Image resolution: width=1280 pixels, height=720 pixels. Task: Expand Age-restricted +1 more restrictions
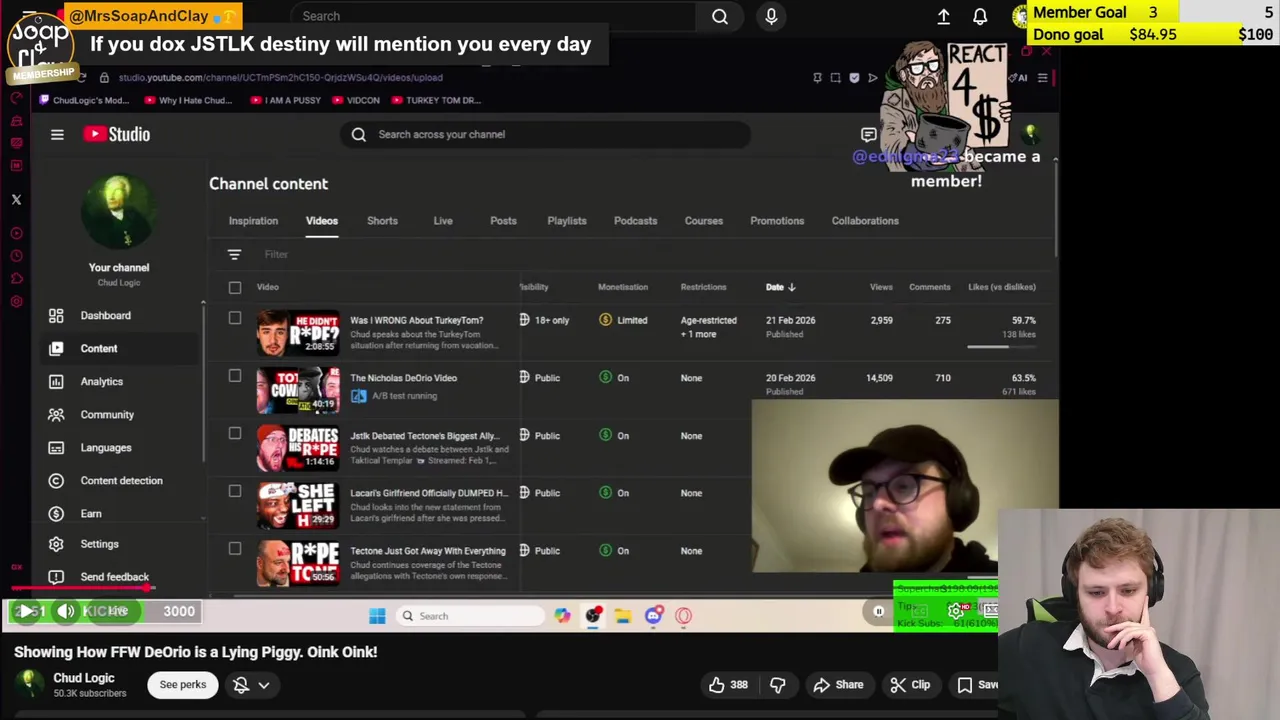tap(708, 327)
